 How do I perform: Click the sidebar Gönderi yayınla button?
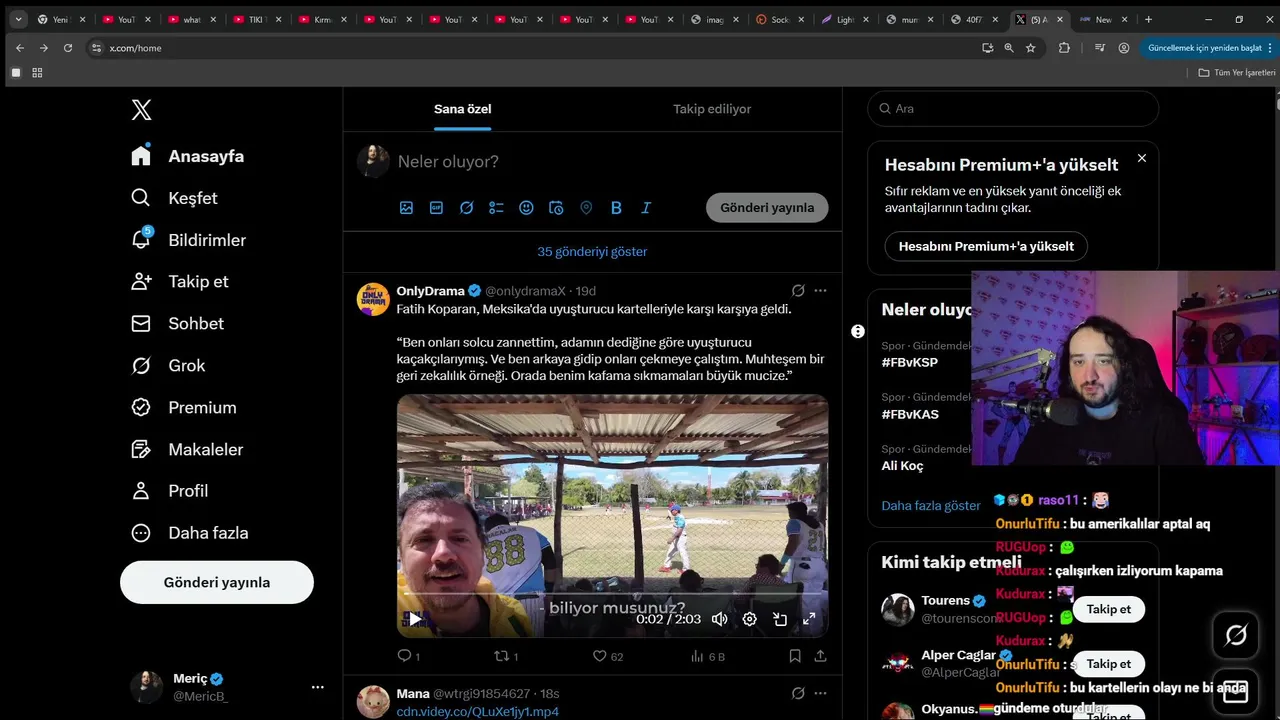[x=217, y=582]
